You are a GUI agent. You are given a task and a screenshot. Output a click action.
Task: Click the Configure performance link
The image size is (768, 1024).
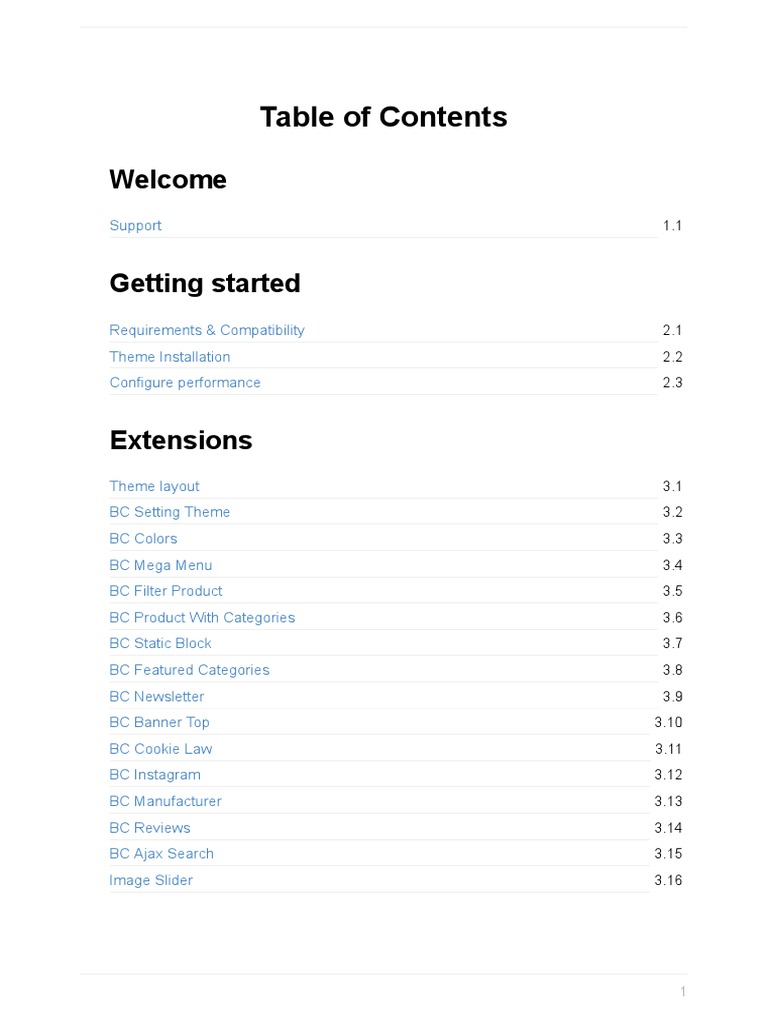[x=185, y=383]
